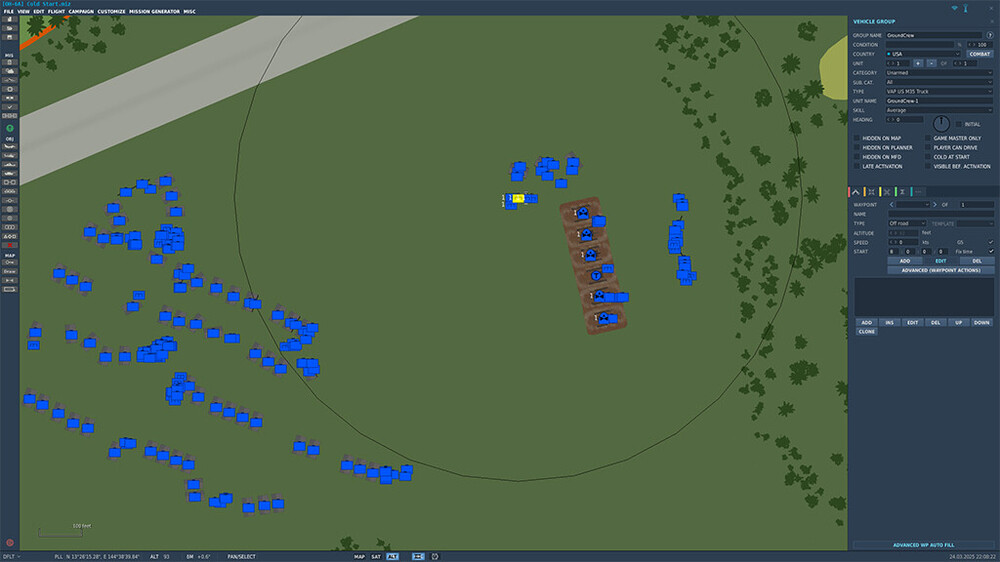Toggle Visible Bef. Activation checkbox
1000x562 pixels.
(928, 166)
